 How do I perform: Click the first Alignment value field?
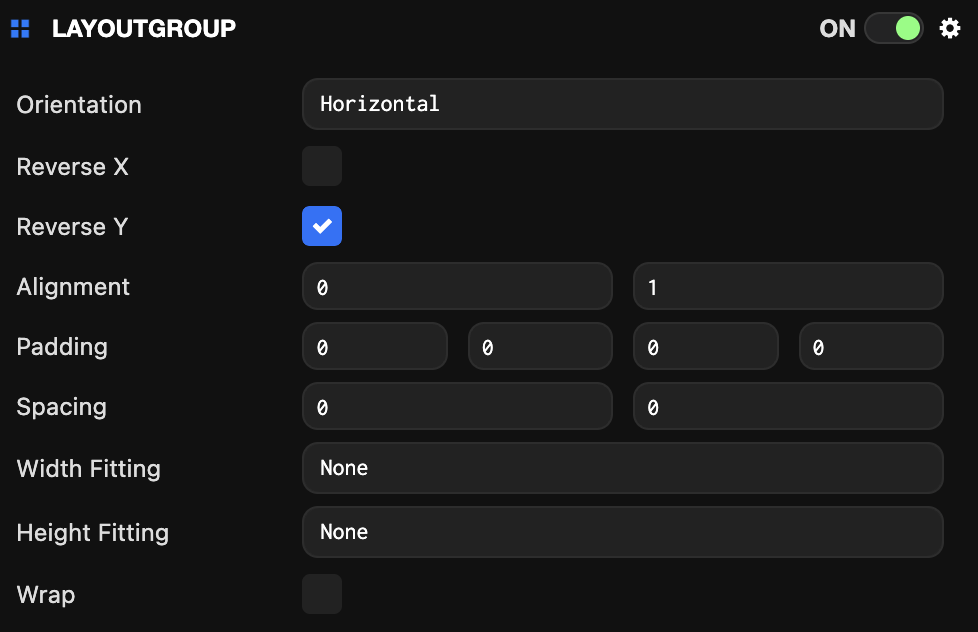click(x=457, y=286)
